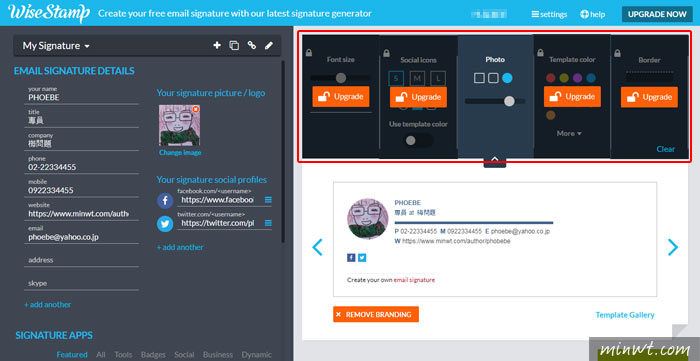Duplicate signature using the copy icon
The image size is (700, 361).
234,46
